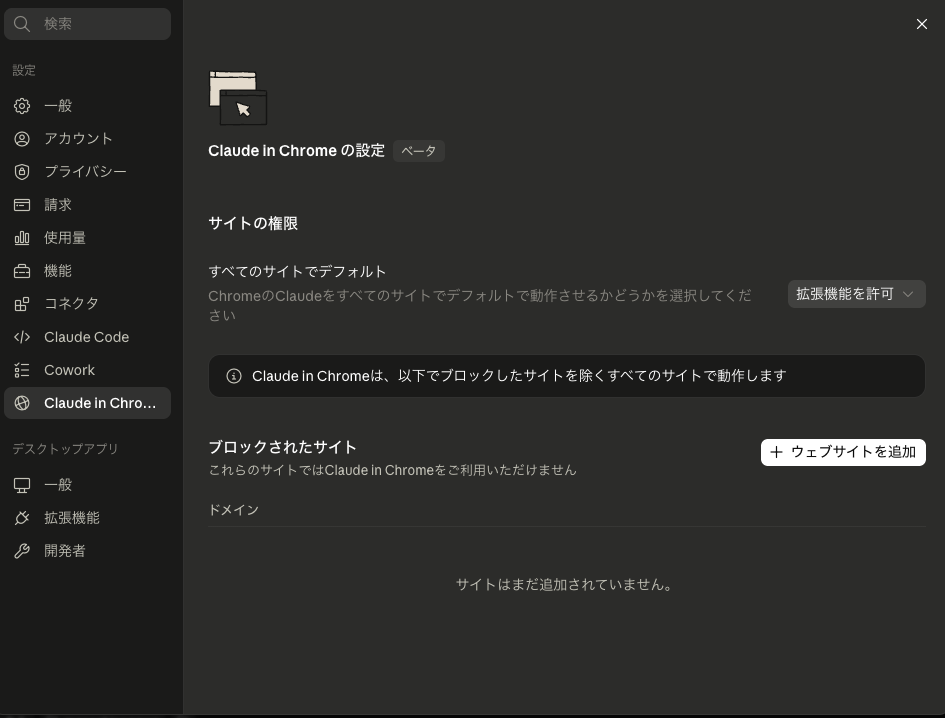945x718 pixels.
Task: Click the すべてのサイトでデフォルト label
Action: (297, 272)
